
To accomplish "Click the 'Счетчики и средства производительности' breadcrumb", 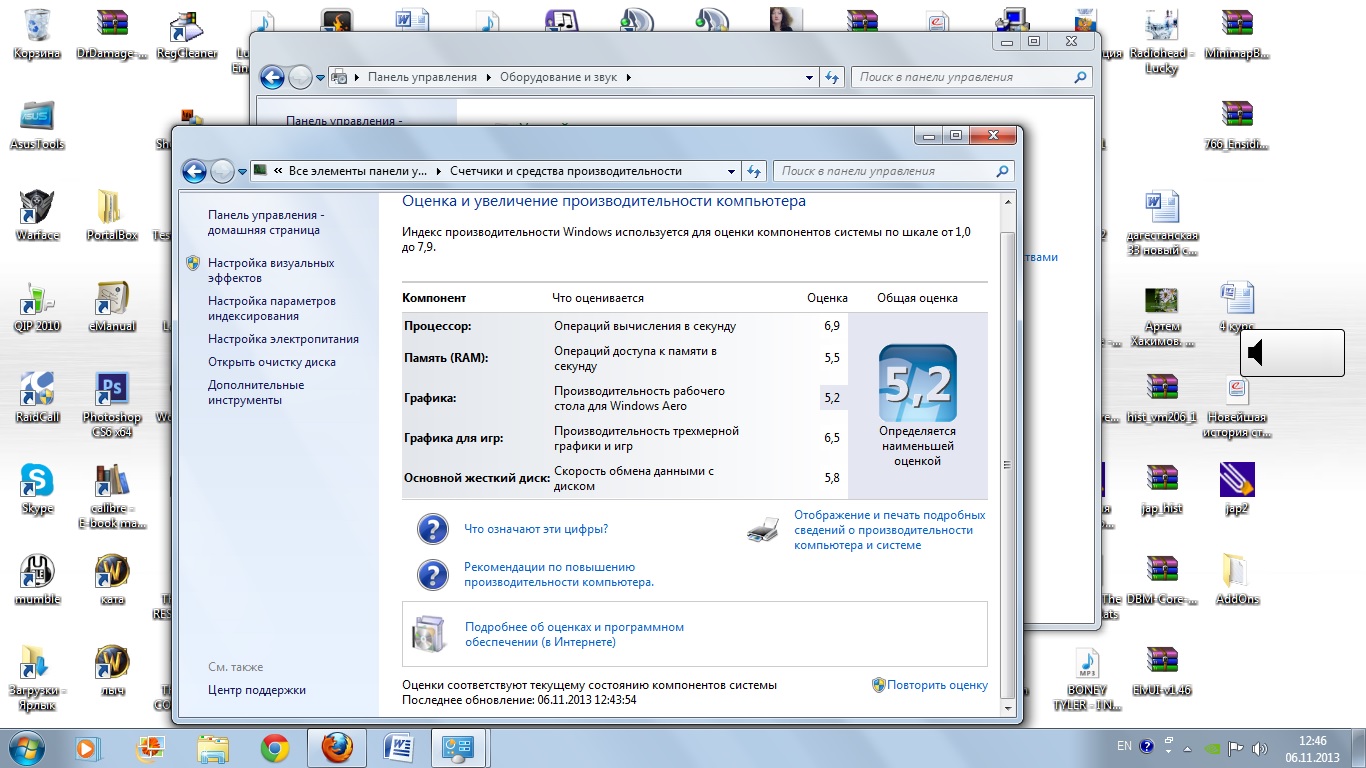I will coord(566,171).
